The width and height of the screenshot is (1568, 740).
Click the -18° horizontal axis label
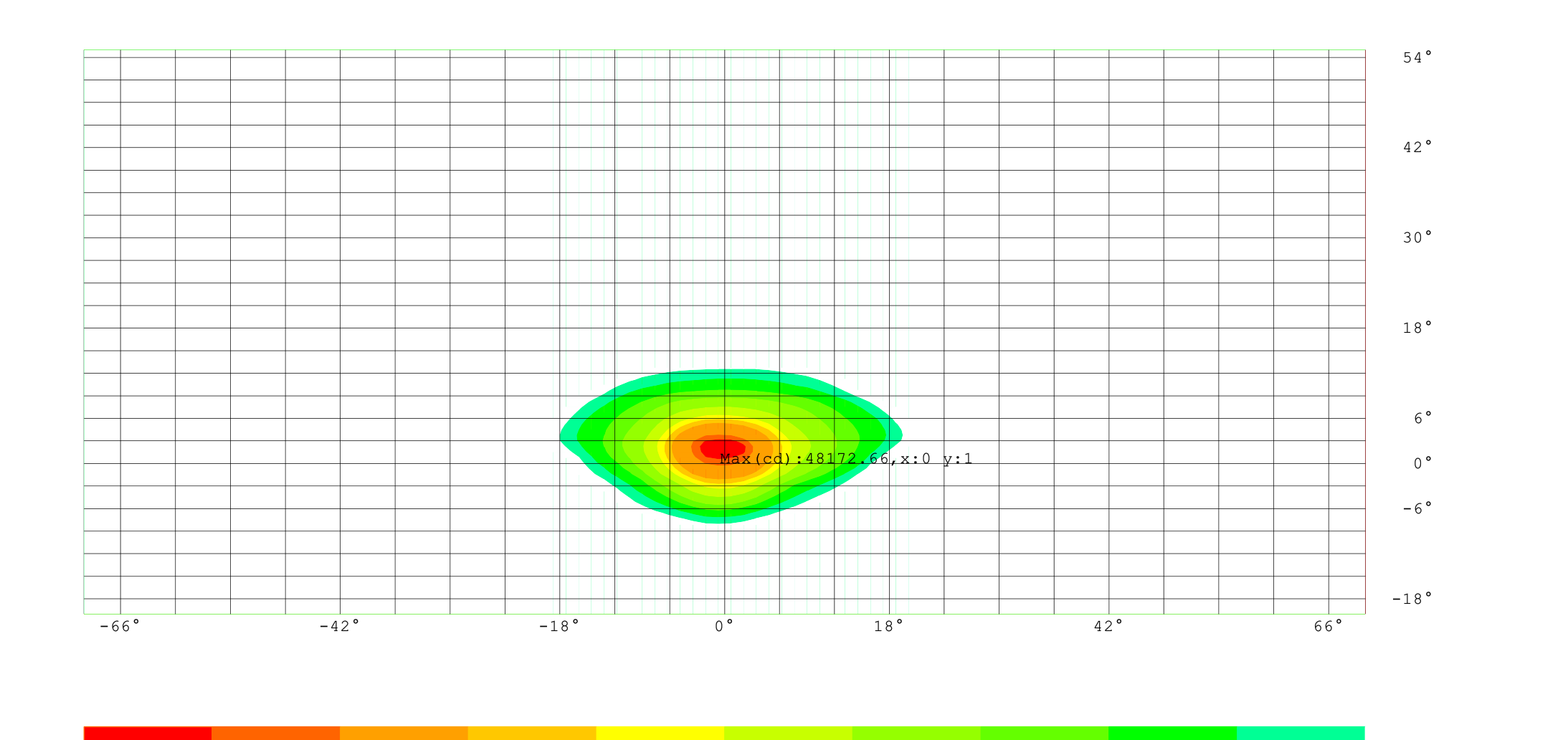[x=559, y=627]
